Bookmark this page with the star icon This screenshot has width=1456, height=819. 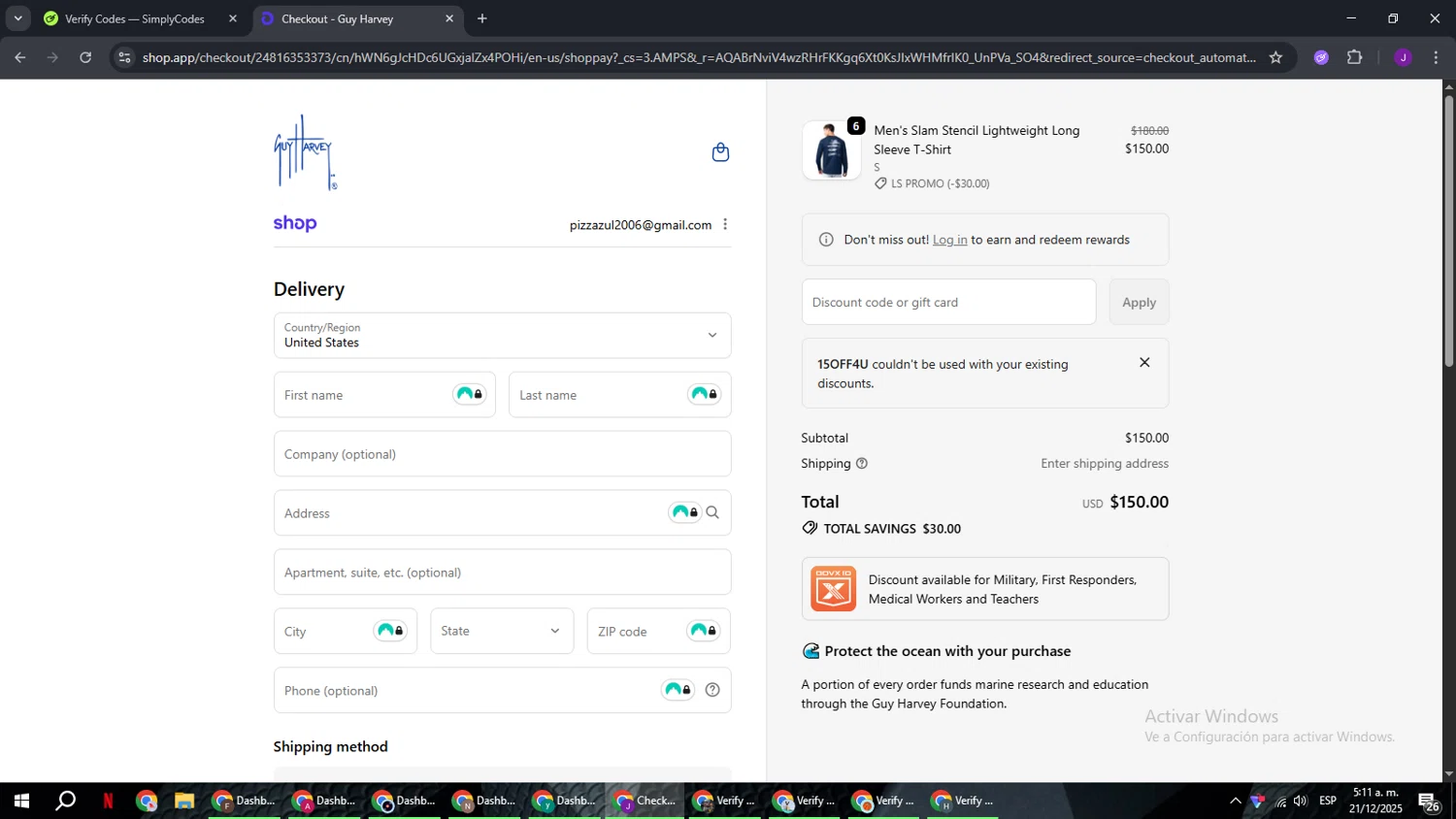click(1275, 57)
